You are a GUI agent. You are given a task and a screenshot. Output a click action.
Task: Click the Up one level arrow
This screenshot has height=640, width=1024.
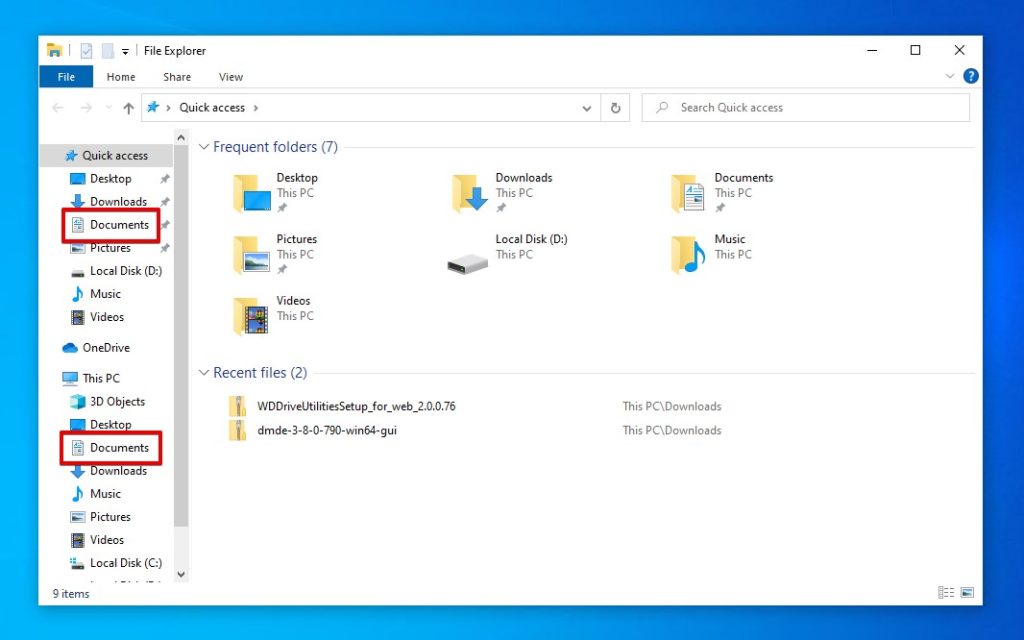pos(129,108)
